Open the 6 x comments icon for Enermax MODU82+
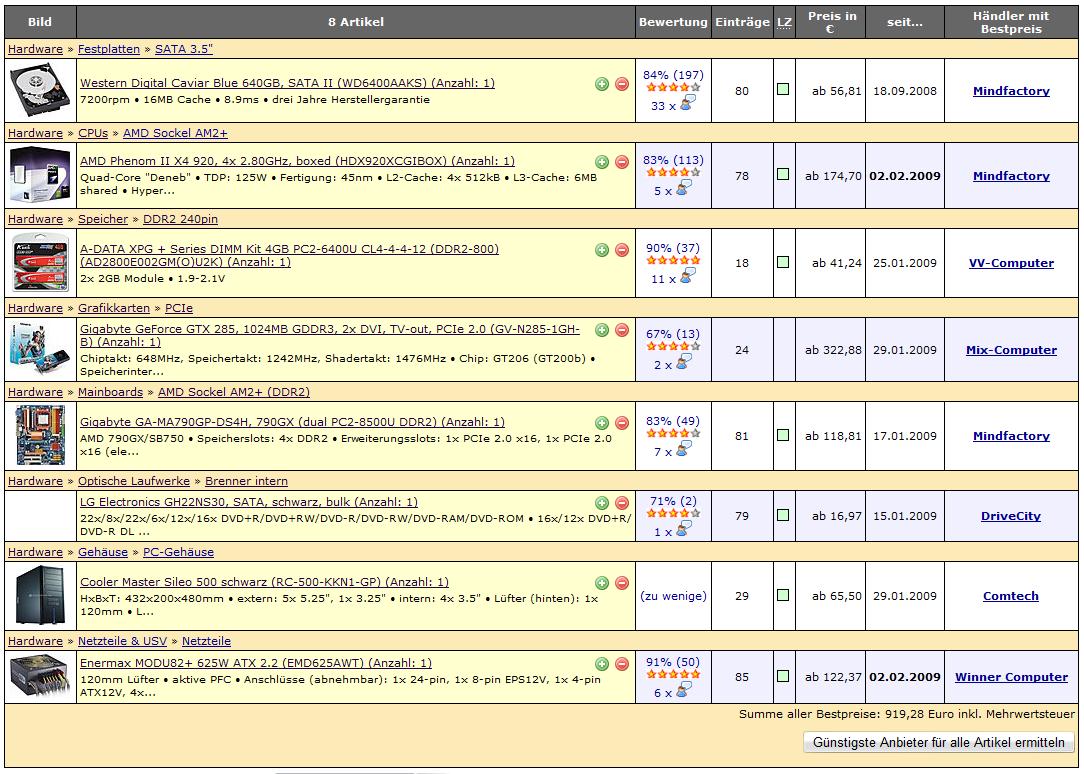This screenshot has width=1084, height=774. tap(683, 691)
